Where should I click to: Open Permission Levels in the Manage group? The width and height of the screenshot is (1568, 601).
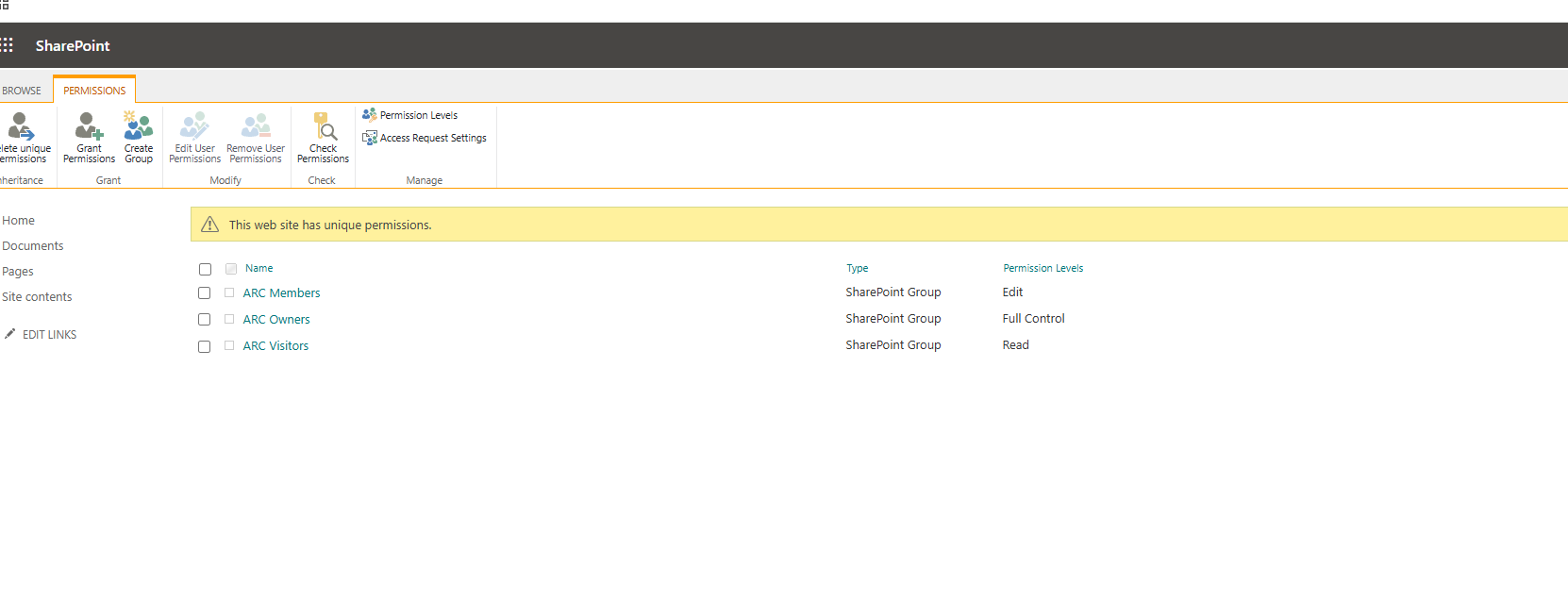tap(418, 115)
